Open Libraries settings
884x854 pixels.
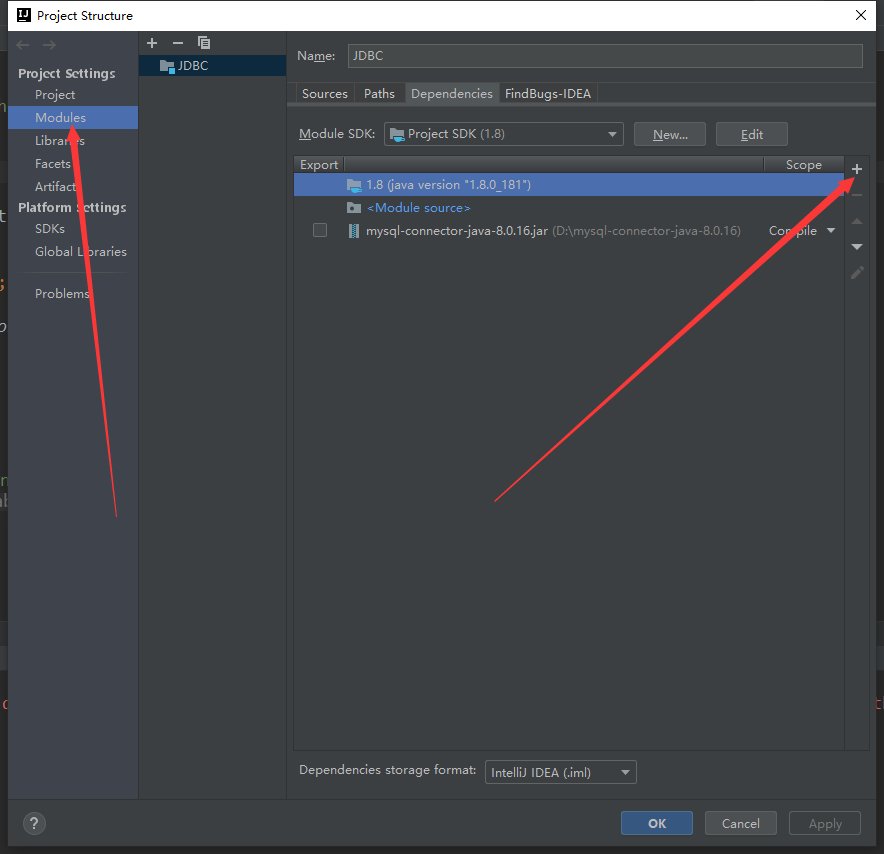tap(60, 141)
